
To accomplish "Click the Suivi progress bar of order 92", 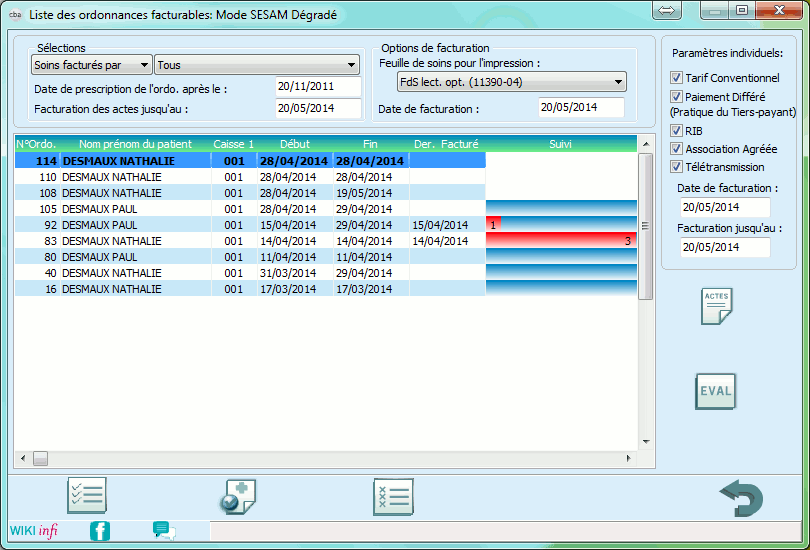I will [561, 225].
